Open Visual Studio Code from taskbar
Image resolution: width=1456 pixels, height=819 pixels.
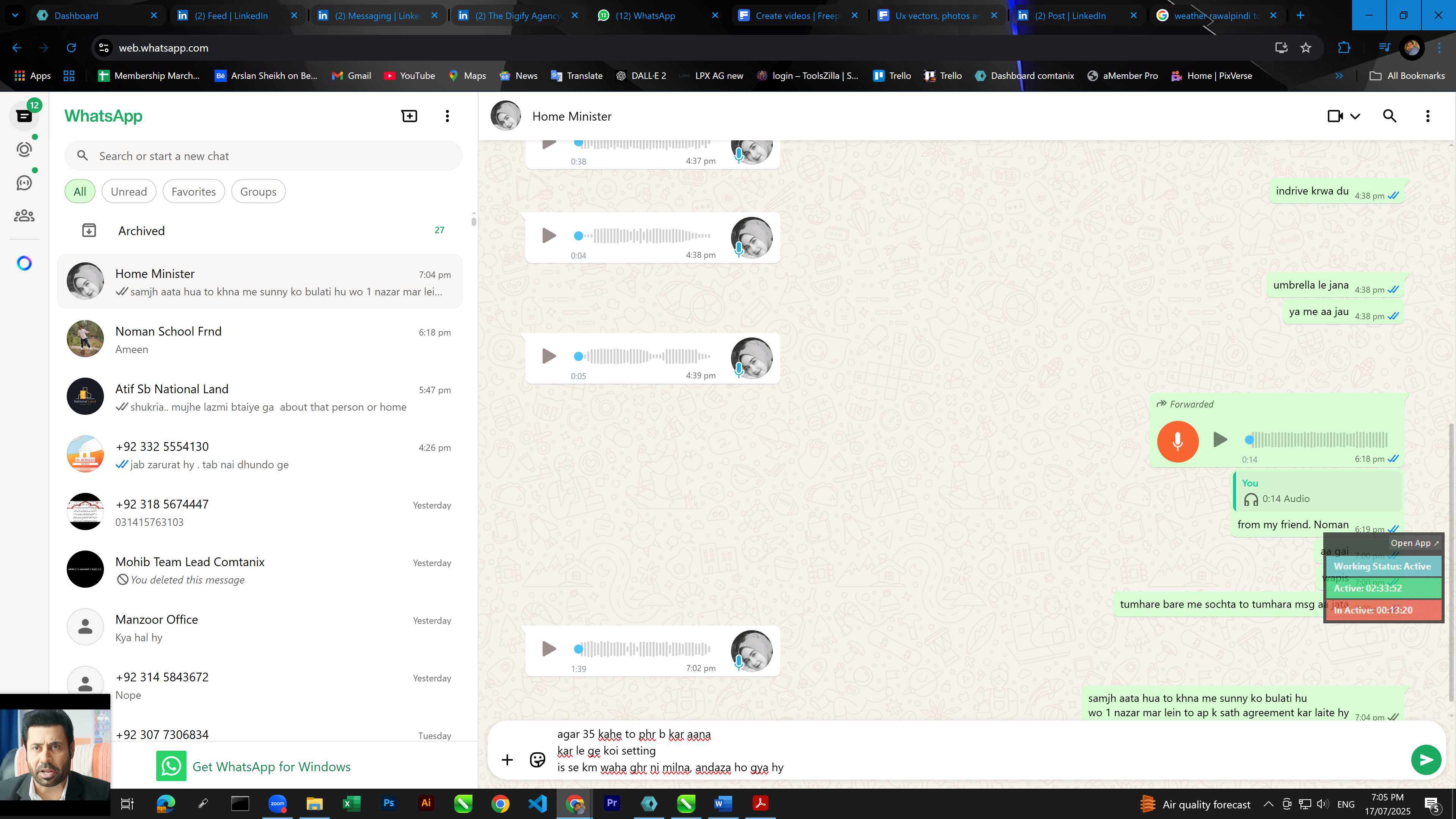(x=538, y=803)
